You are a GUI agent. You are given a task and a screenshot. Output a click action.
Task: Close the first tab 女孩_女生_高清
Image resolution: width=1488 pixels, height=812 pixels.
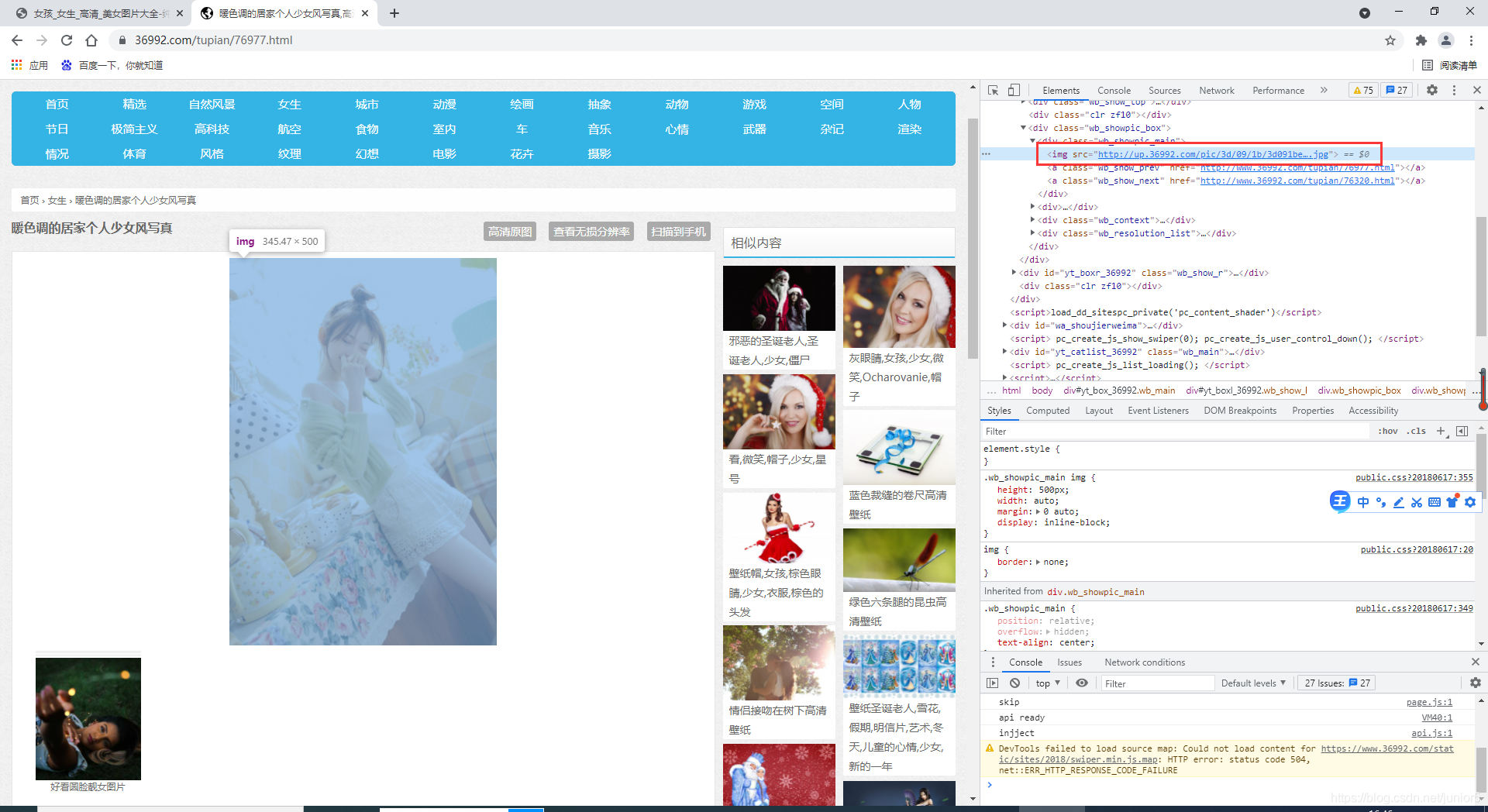[x=180, y=13]
